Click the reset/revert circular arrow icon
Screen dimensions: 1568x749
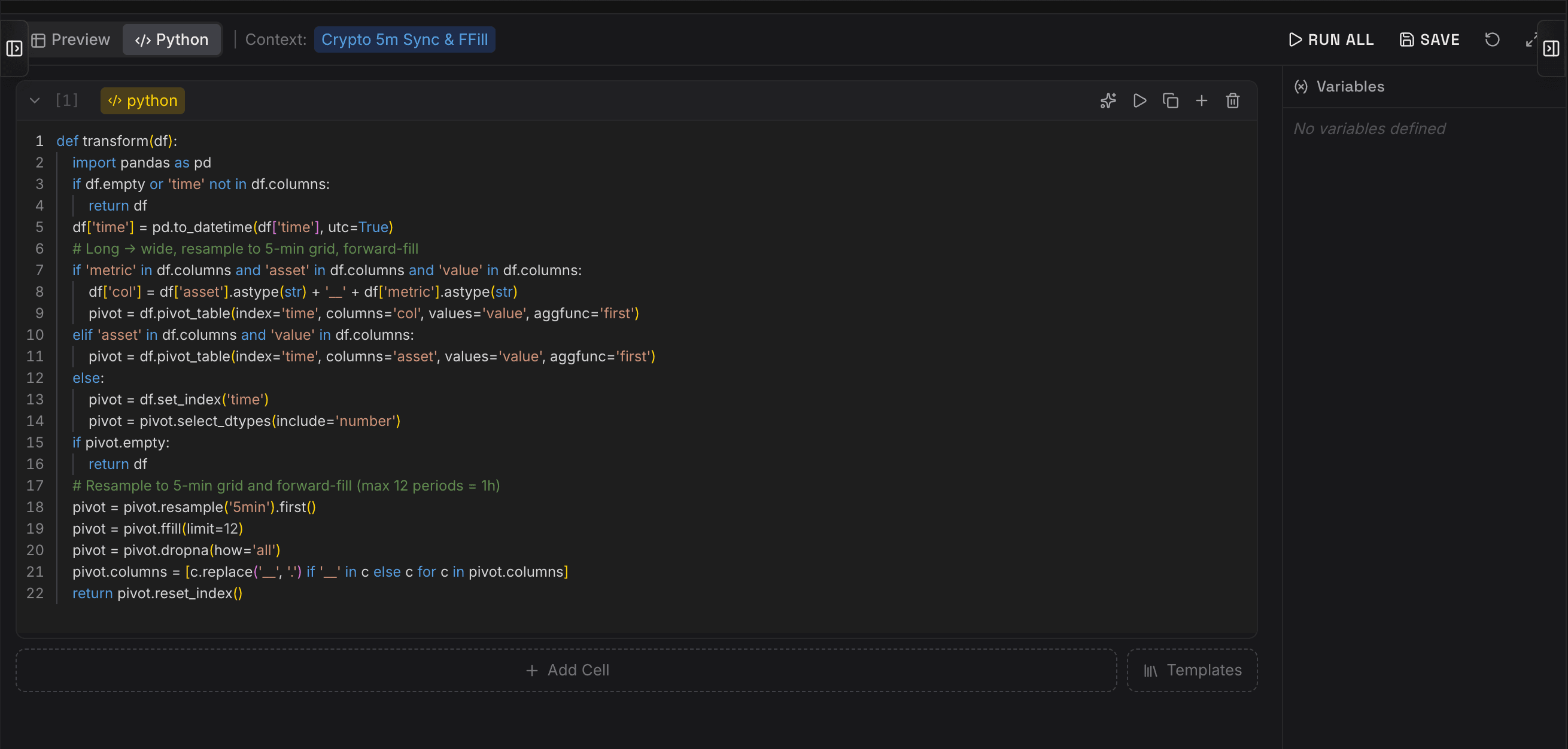pos(1492,39)
